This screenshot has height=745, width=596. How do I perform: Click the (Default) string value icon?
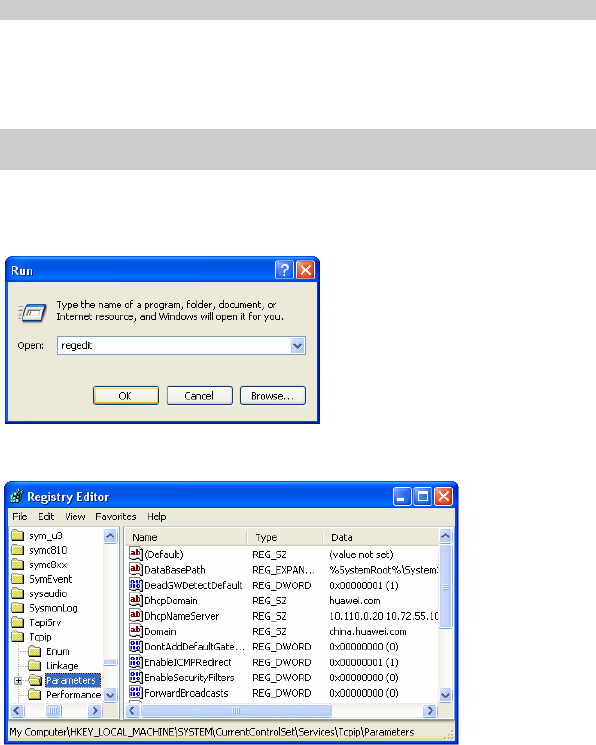click(x=135, y=554)
